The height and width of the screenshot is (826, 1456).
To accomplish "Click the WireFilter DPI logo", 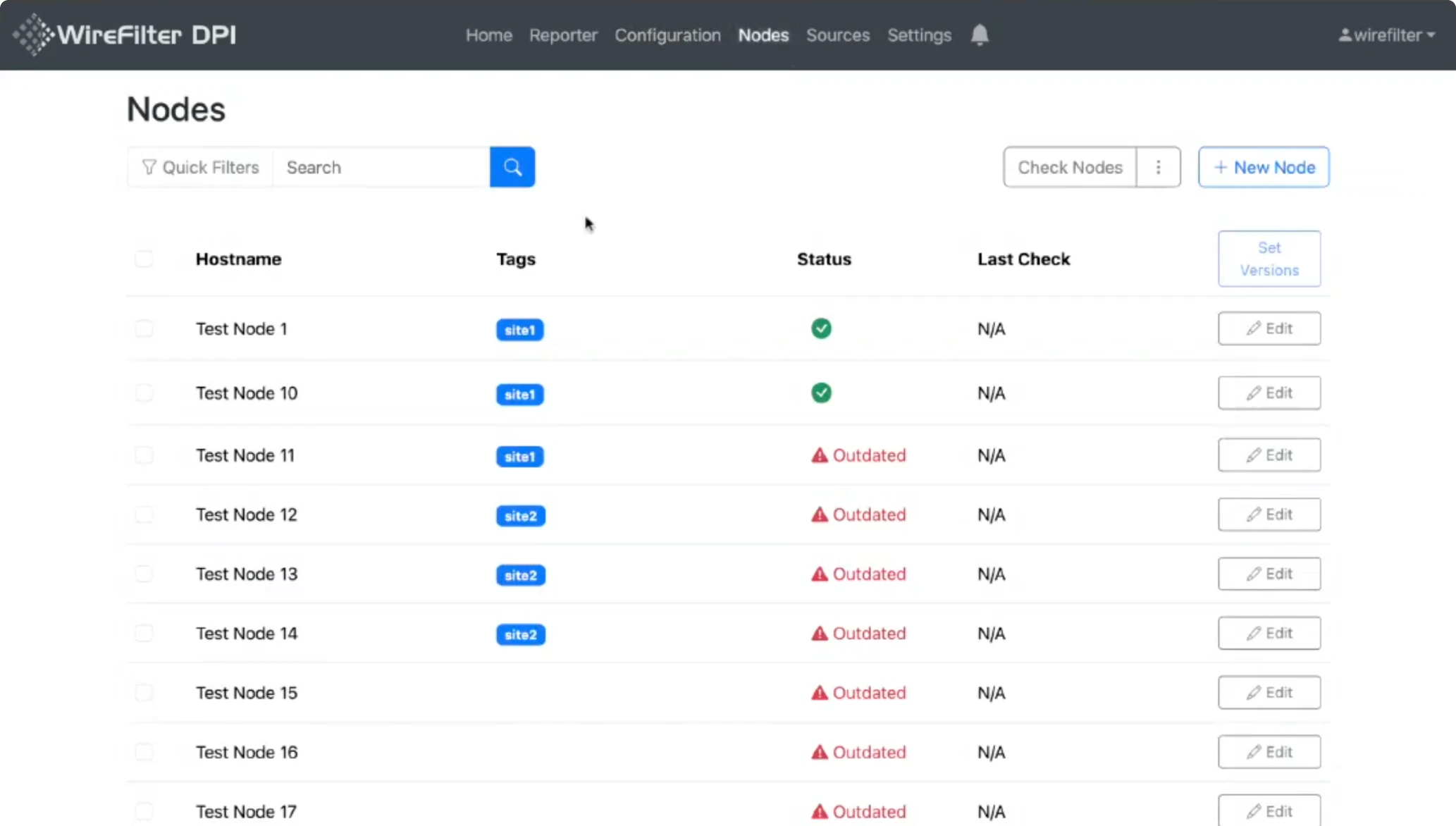I will point(124,35).
